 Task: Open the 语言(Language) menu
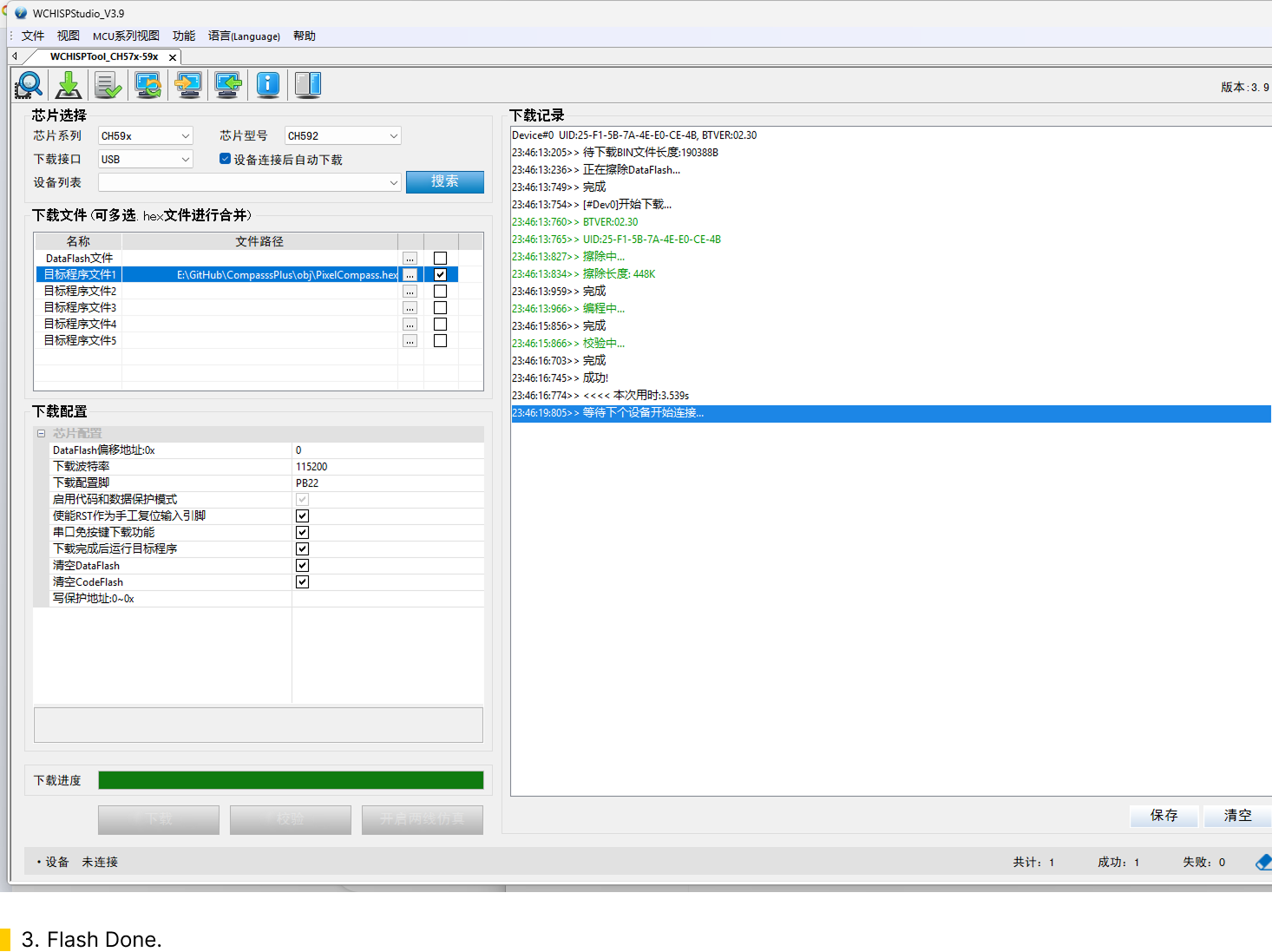click(x=244, y=36)
